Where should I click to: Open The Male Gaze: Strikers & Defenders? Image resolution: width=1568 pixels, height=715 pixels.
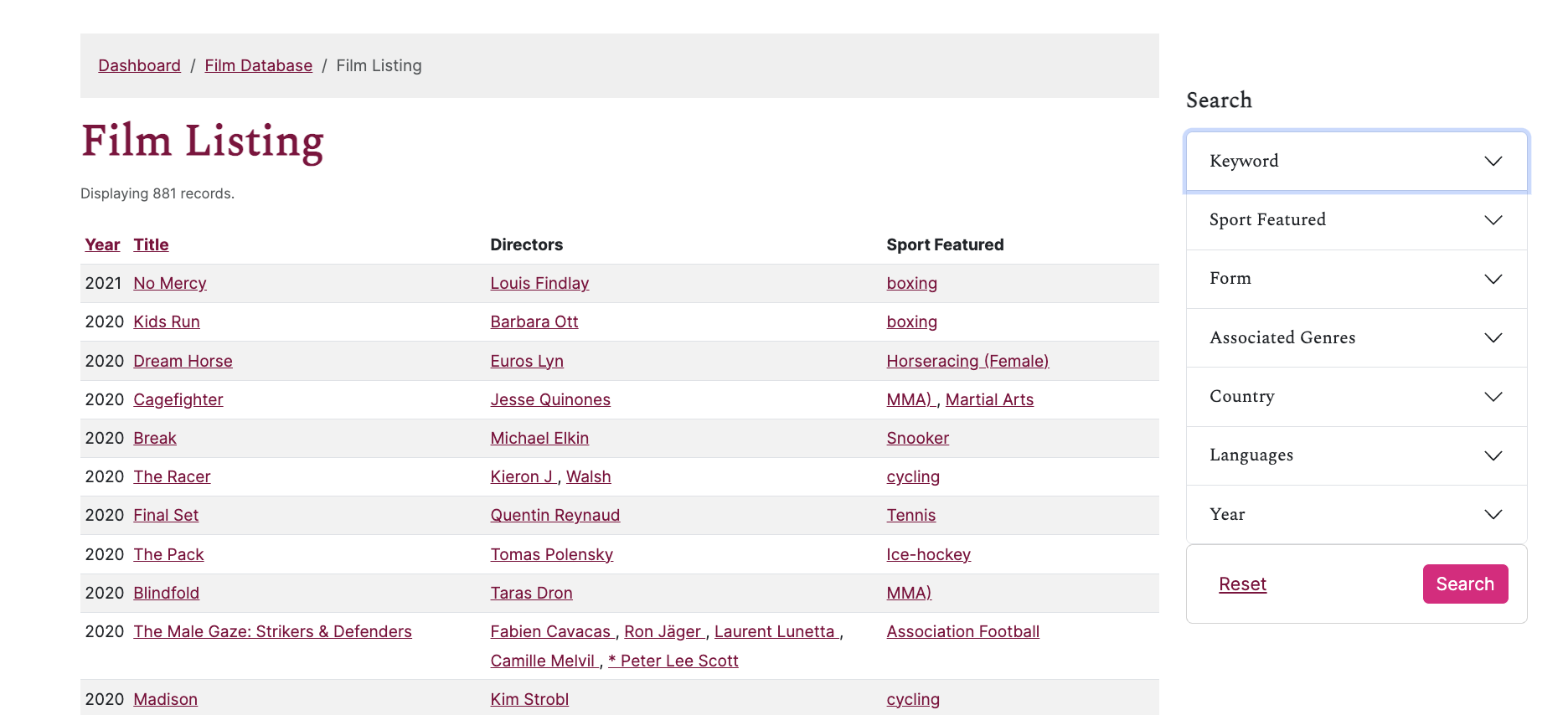coord(272,631)
